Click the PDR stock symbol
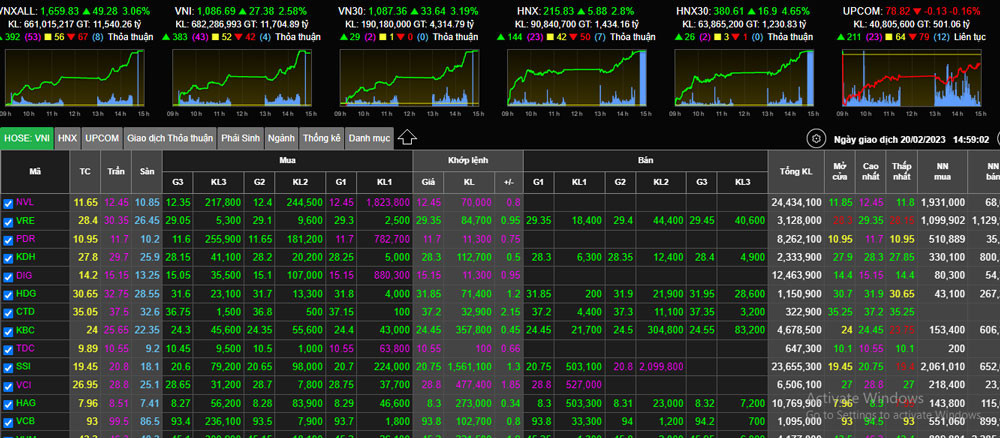 [x=25, y=239]
